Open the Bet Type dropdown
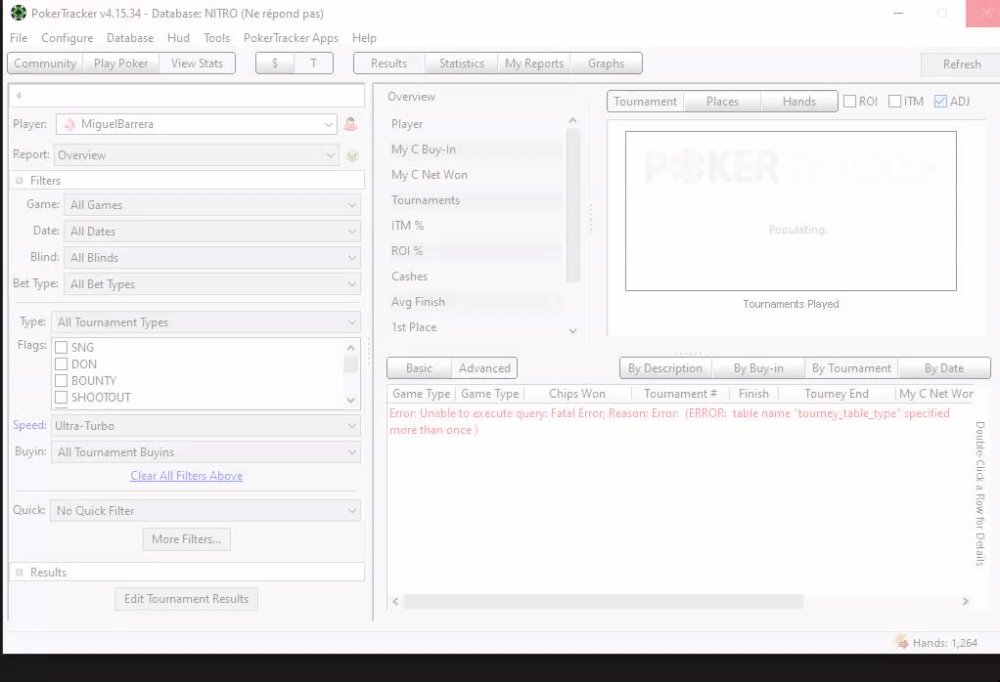 pyautogui.click(x=212, y=285)
